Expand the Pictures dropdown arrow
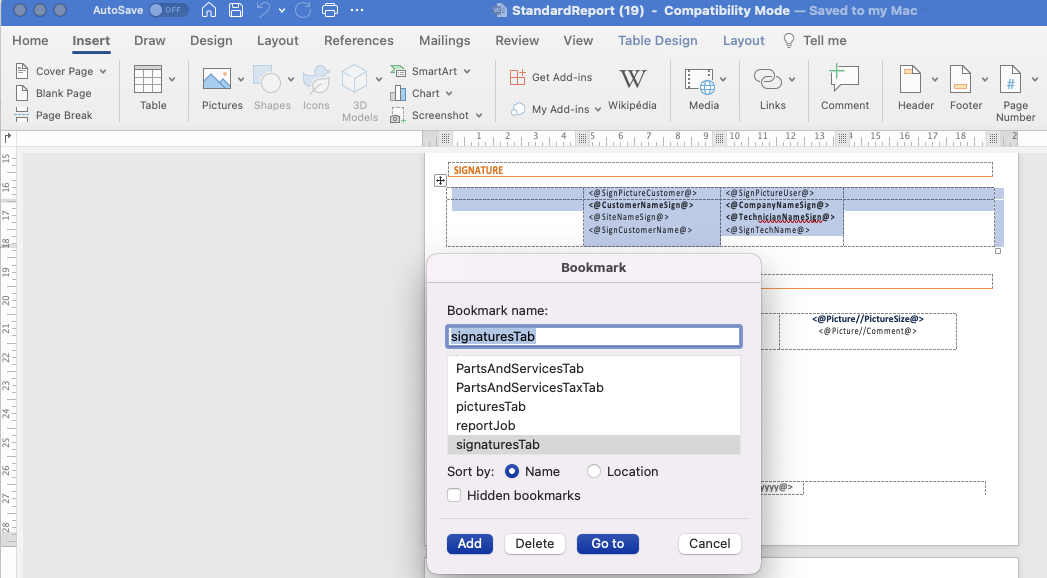The height and width of the screenshot is (578, 1047). coord(241,79)
